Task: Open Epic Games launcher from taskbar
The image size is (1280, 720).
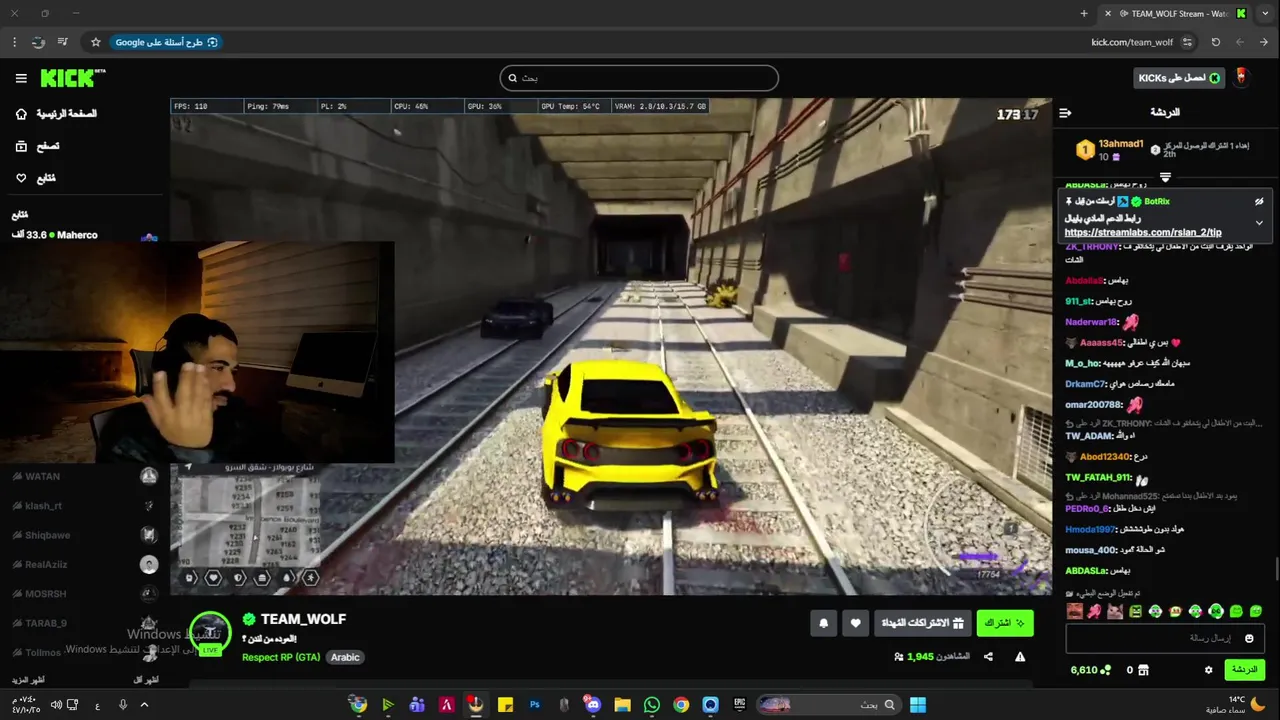Action: pos(740,705)
